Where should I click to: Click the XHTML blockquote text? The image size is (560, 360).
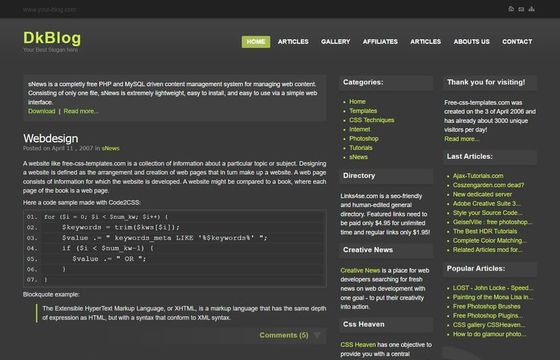[184, 313]
